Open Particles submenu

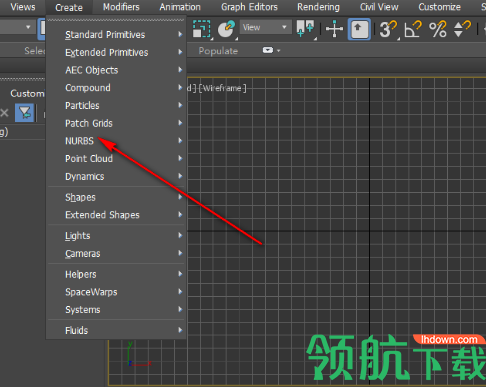point(116,105)
